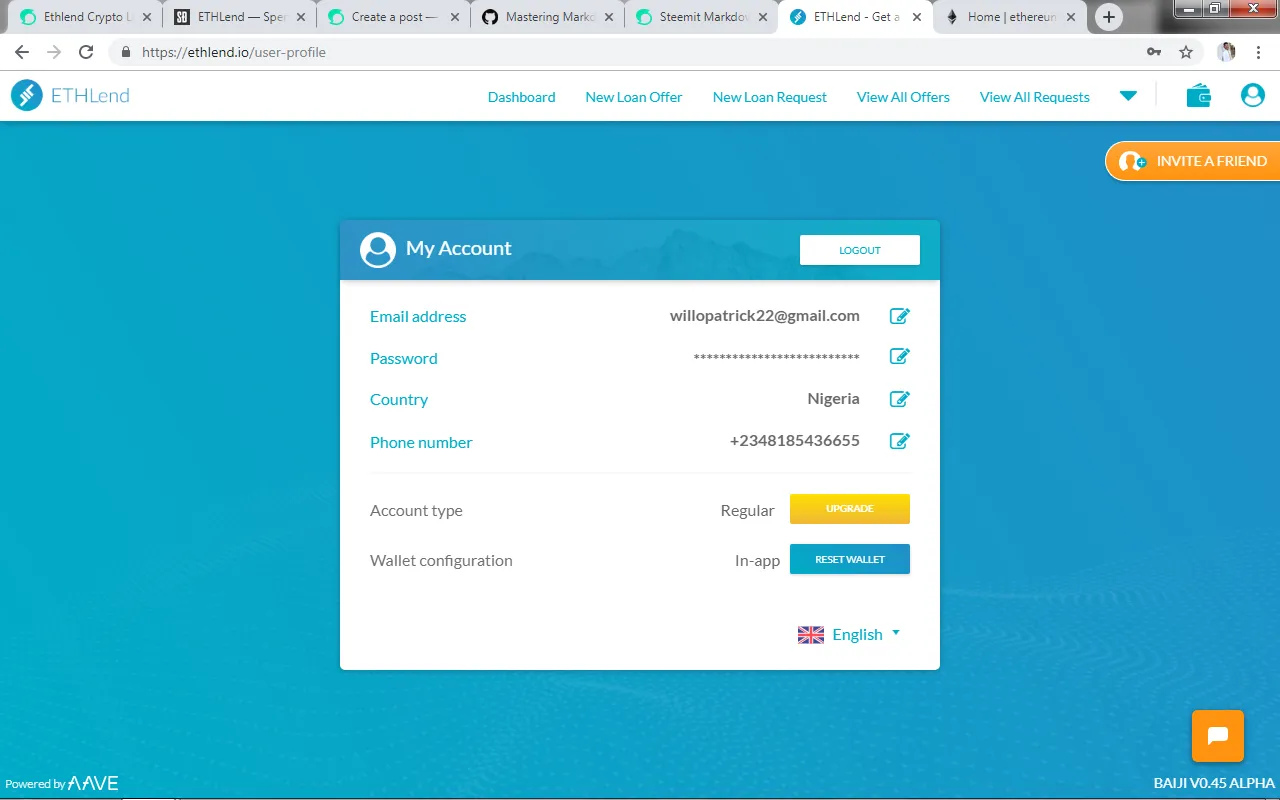Click the In-app wallet configuration value
Screen dimensions: 1280x800
point(757,560)
